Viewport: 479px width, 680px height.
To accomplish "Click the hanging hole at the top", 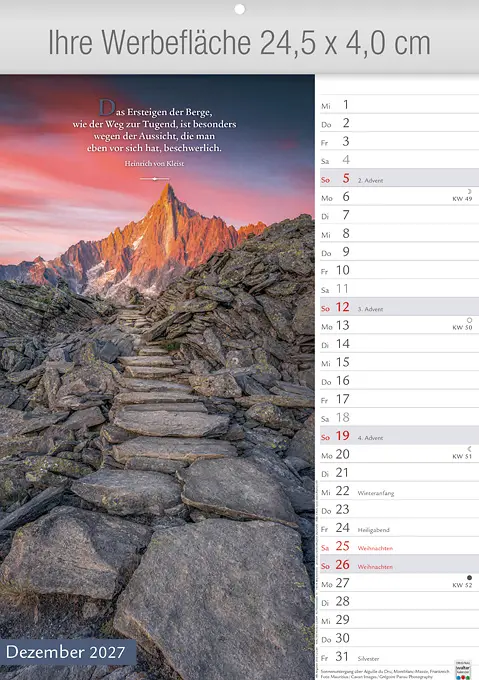I will tap(239, 9).
